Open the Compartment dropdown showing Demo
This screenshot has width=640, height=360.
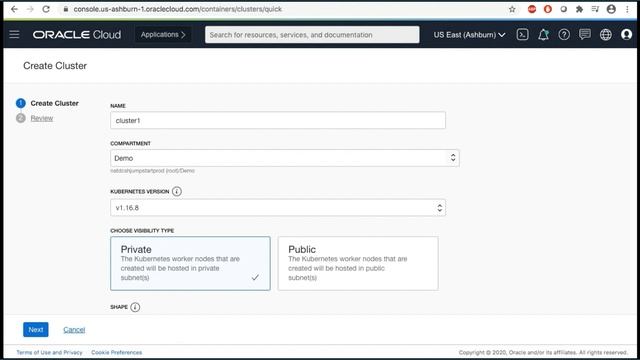284,158
